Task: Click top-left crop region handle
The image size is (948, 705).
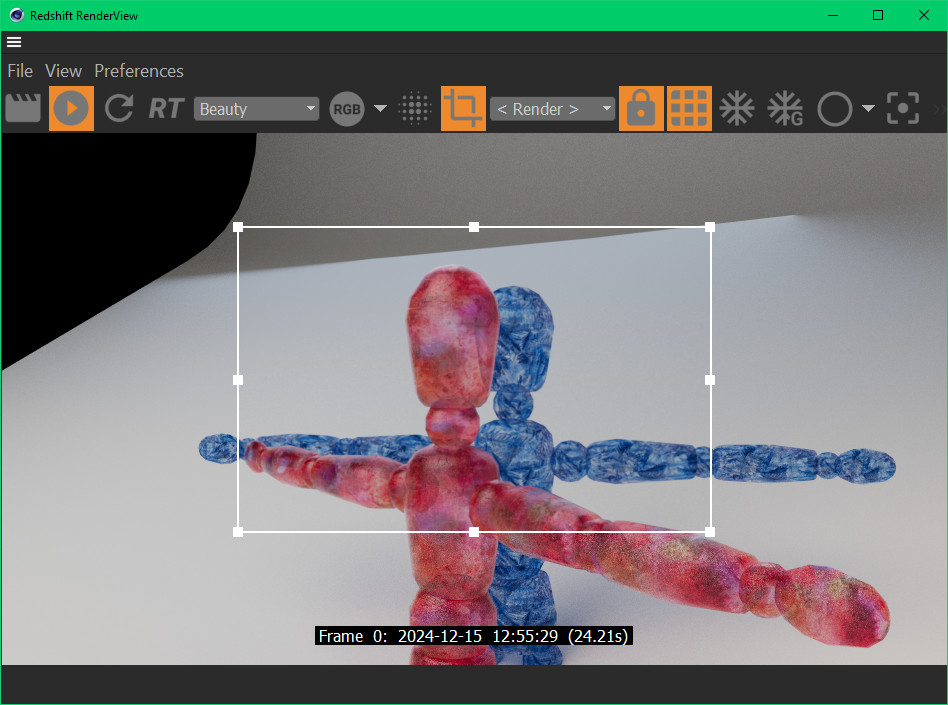Action: (238, 227)
